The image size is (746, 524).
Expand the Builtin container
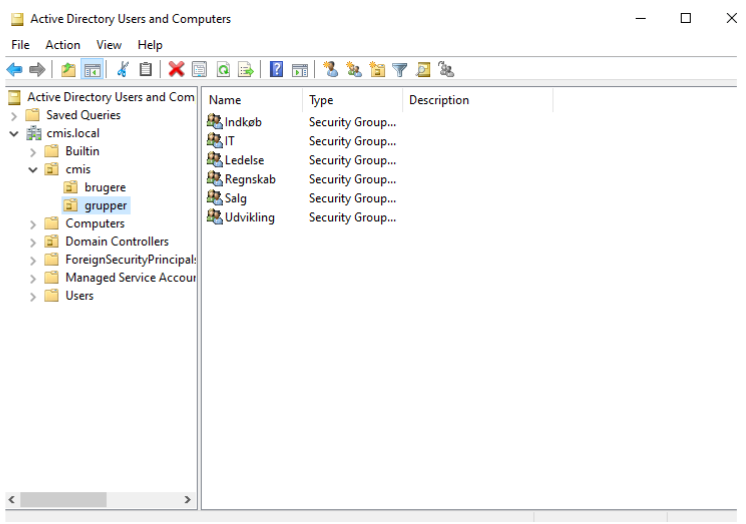(x=33, y=152)
